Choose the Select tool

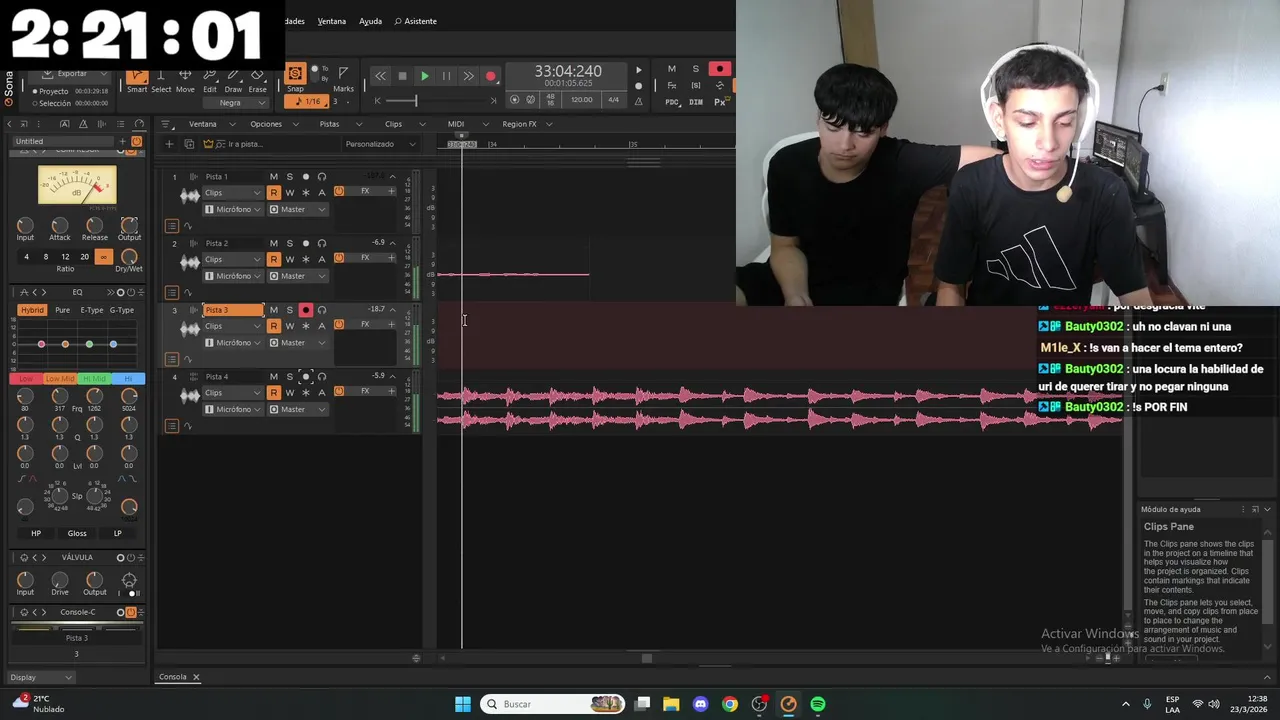pyautogui.click(x=161, y=80)
